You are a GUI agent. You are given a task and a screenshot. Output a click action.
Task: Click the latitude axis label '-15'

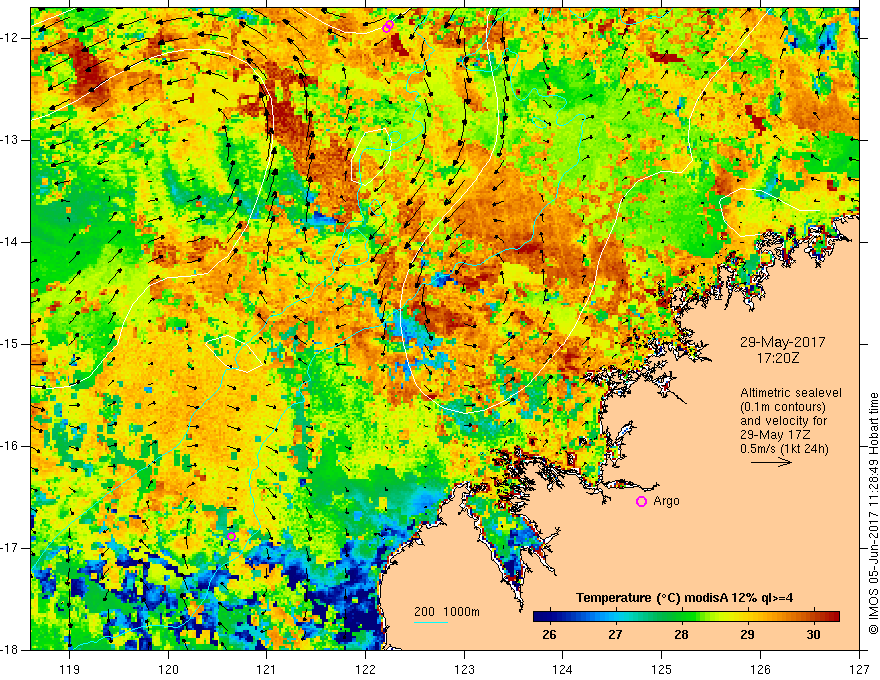click(x=12, y=344)
